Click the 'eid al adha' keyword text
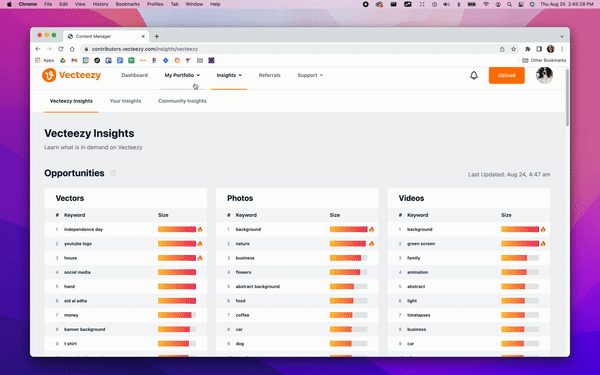 coord(75,301)
